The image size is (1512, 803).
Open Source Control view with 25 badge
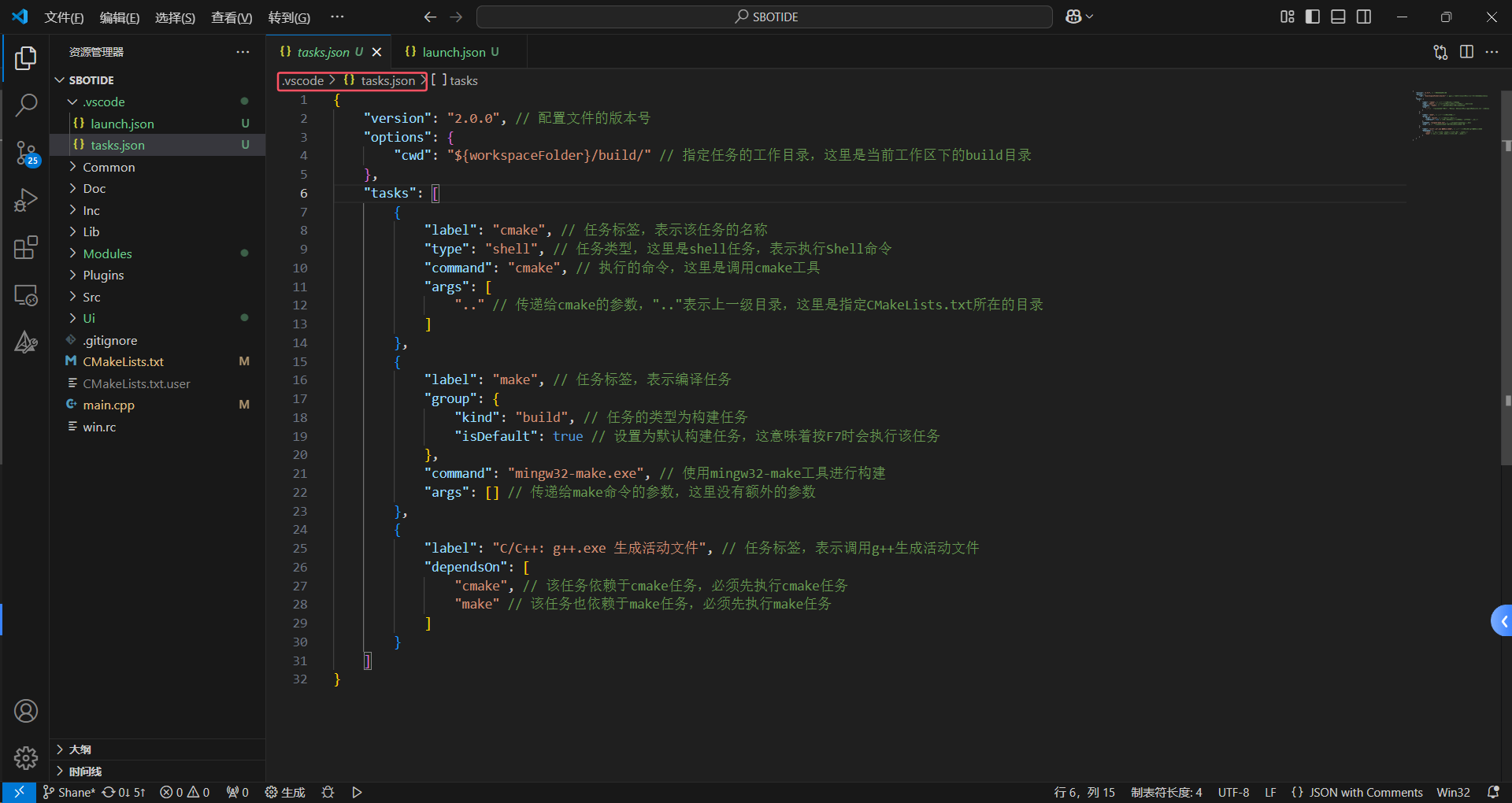[26, 154]
